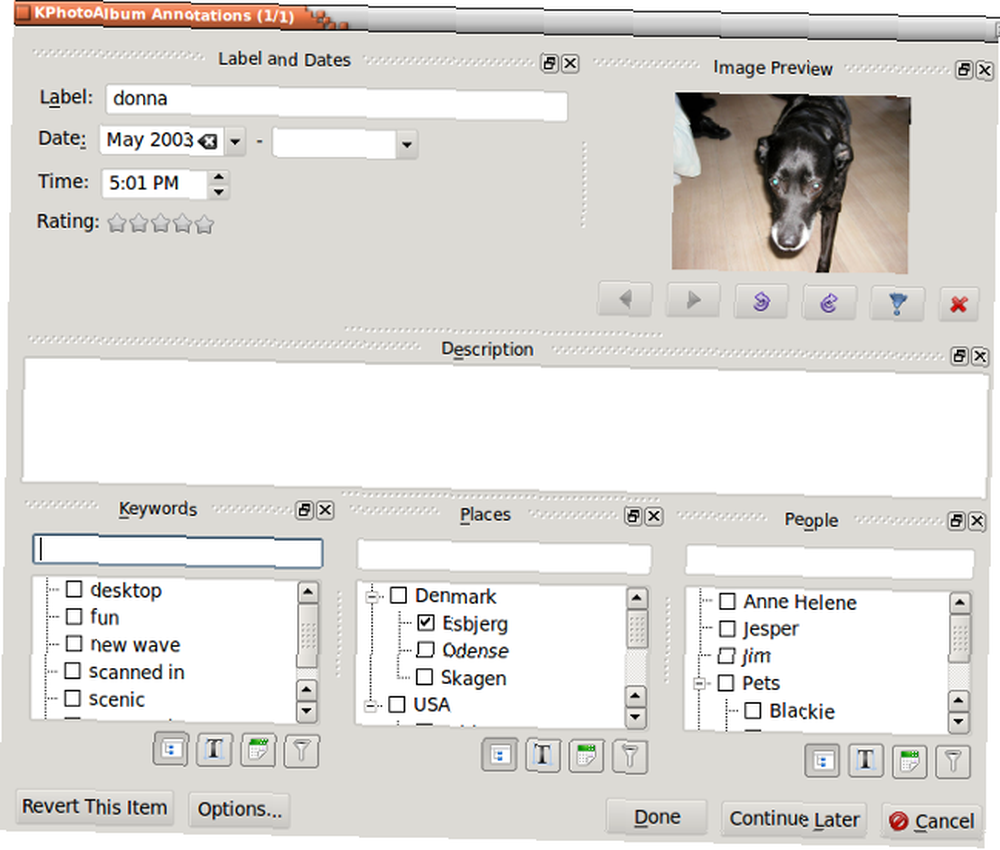
Task: Rotate image clockwise in preview
Action: click(x=829, y=302)
